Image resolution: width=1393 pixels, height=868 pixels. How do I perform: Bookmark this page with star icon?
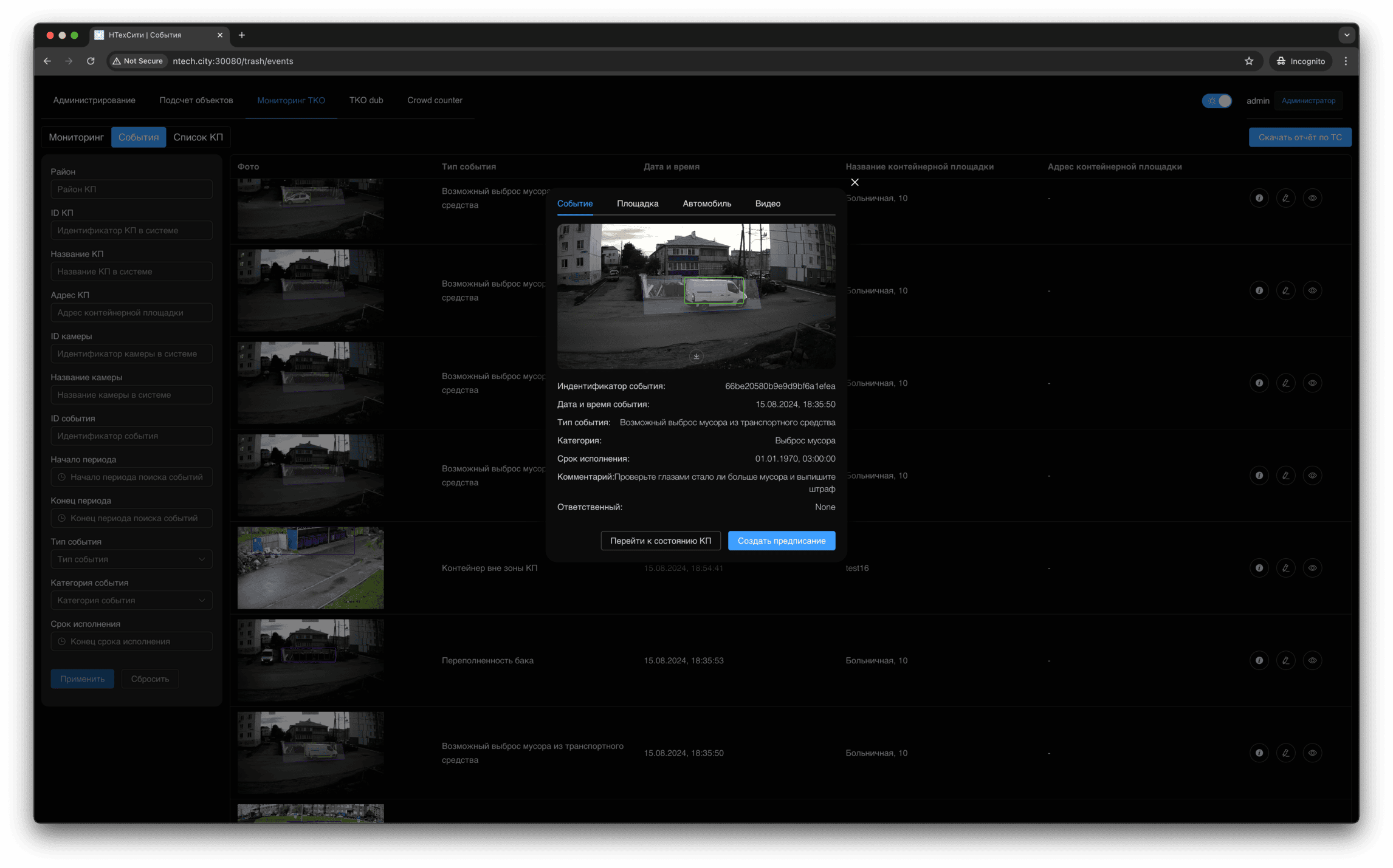click(1248, 61)
